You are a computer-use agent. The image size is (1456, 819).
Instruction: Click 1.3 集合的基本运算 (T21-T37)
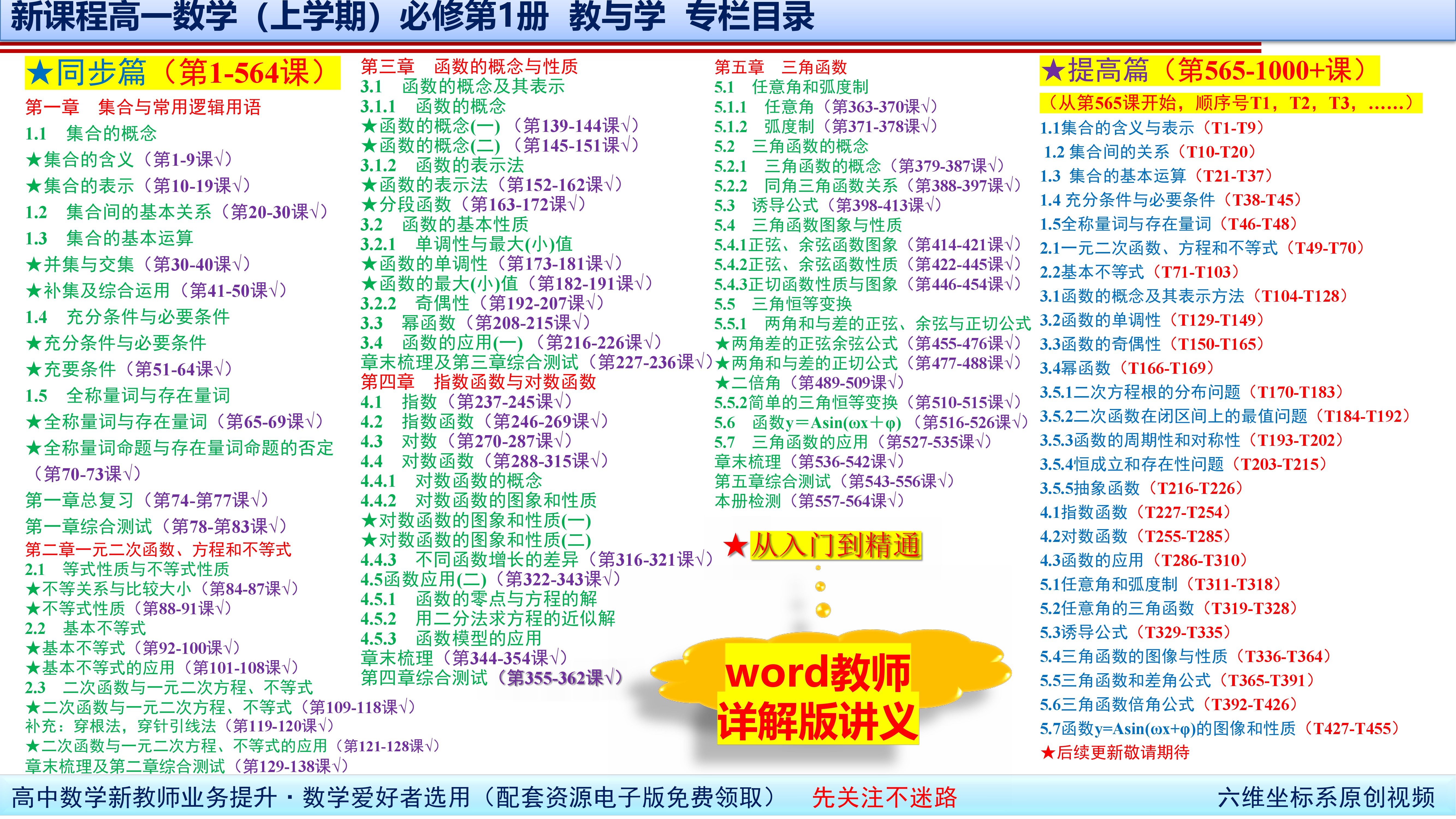point(1157,176)
